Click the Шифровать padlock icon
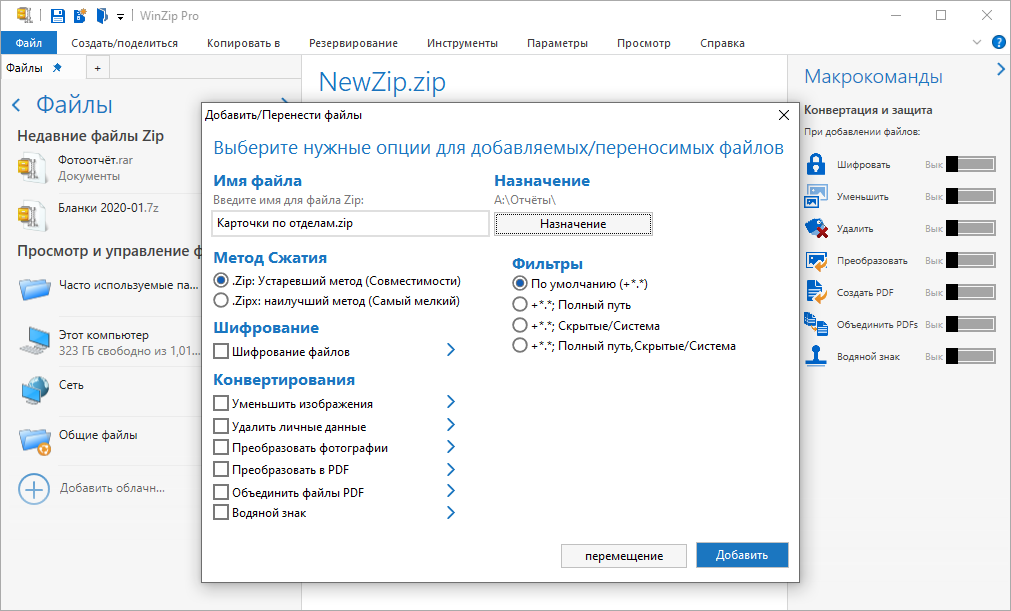 pyautogui.click(x=816, y=164)
